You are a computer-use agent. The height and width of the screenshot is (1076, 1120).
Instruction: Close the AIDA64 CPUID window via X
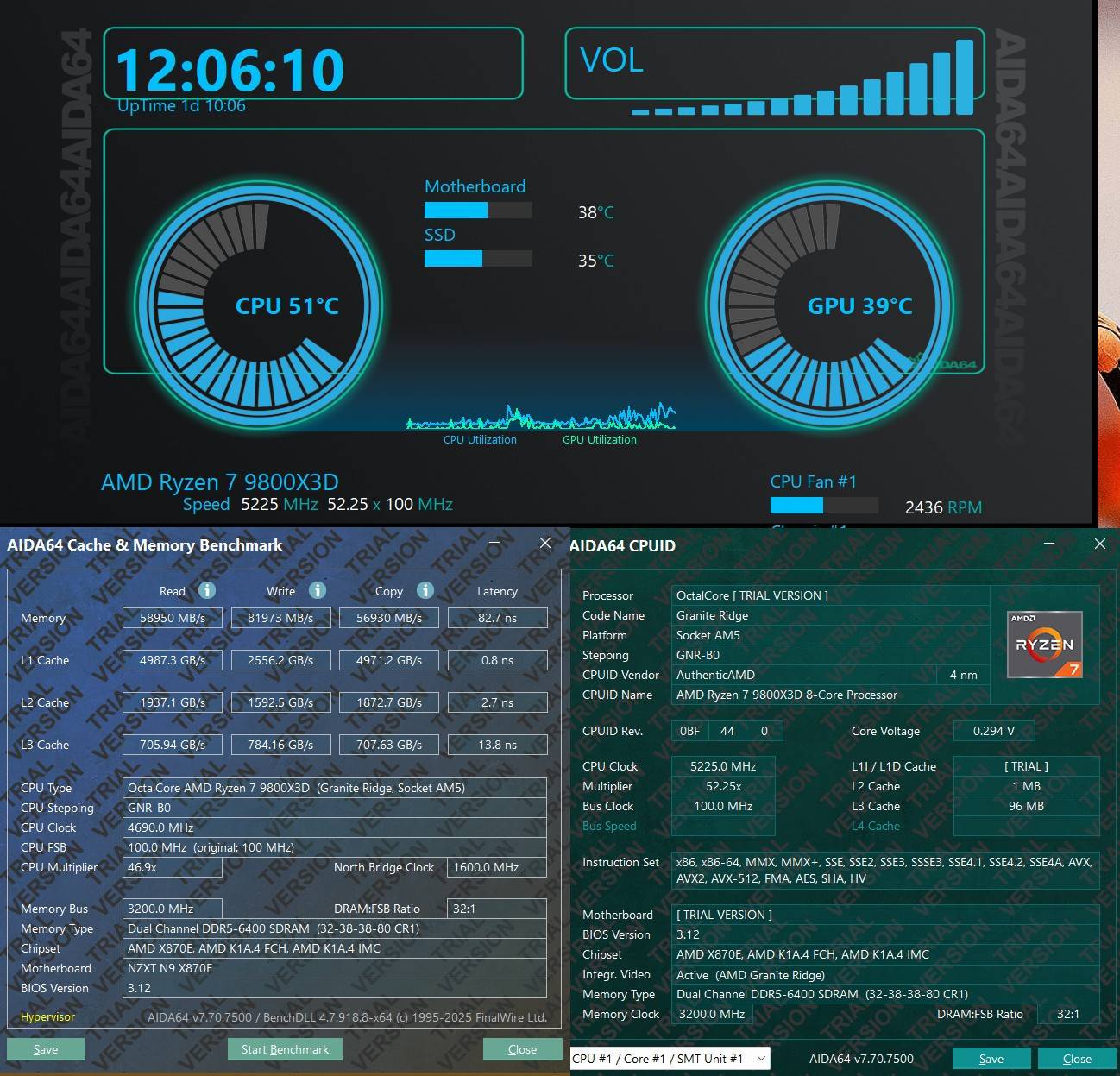click(1099, 544)
